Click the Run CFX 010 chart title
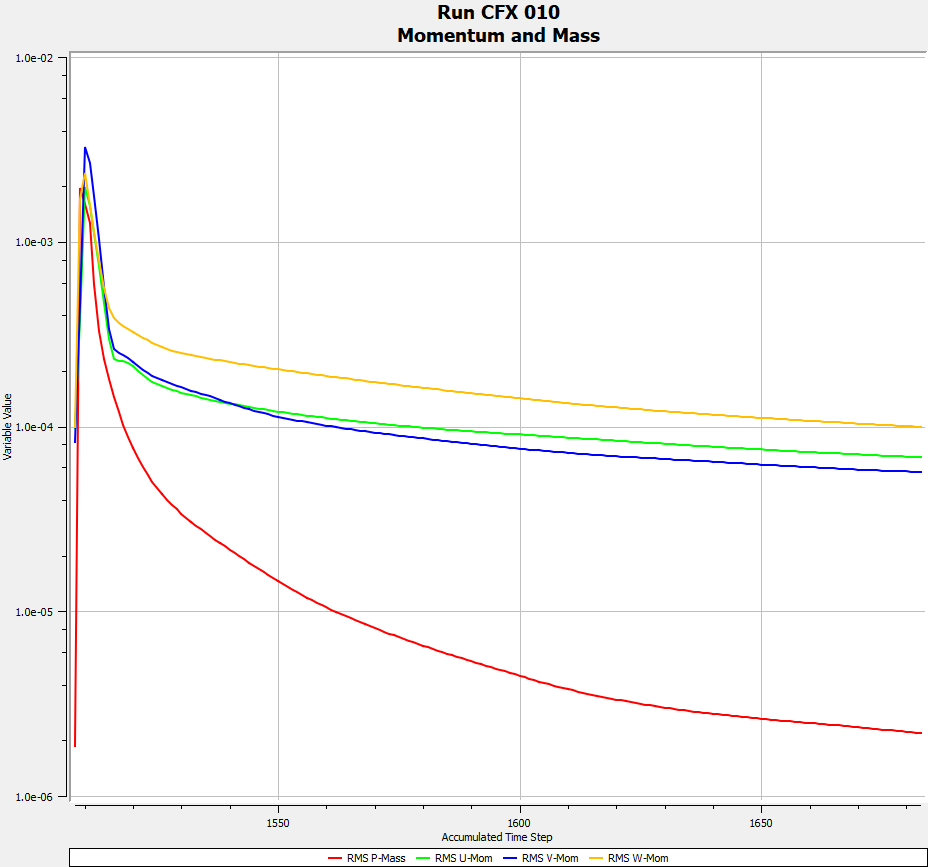This screenshot has width=928, height=867. (498, 13)
